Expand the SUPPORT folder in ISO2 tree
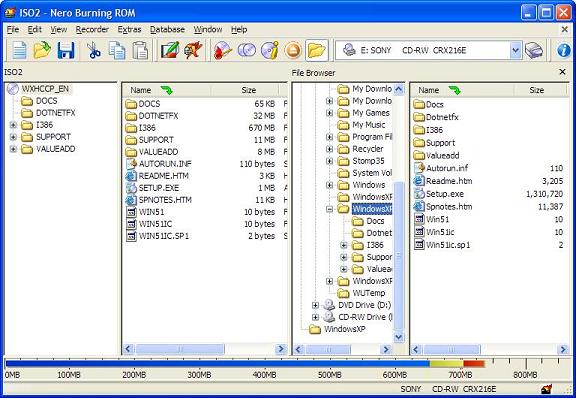This screenshot has height=398, width=576. pos(13,137)
